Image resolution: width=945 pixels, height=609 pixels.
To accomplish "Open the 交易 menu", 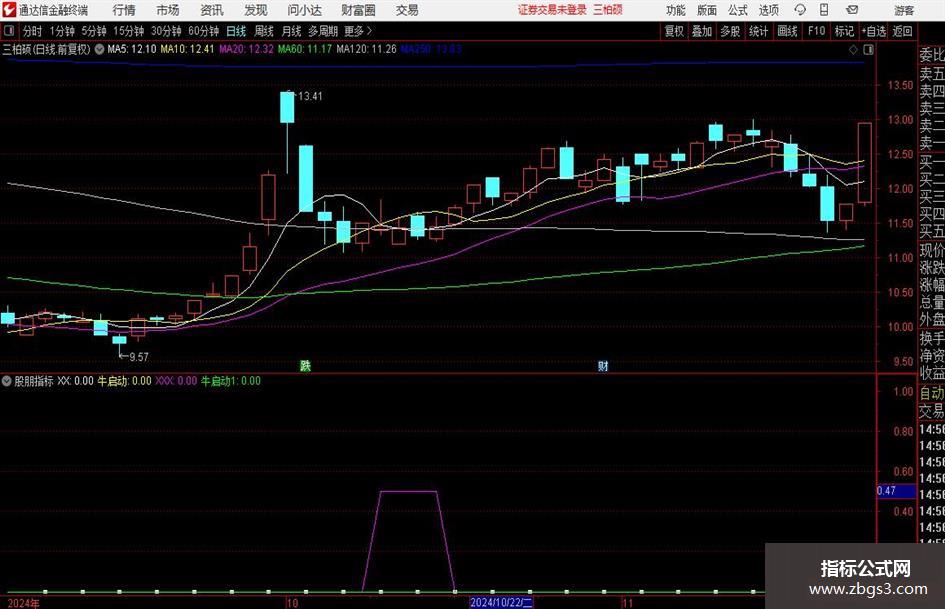I will [407, 10].
